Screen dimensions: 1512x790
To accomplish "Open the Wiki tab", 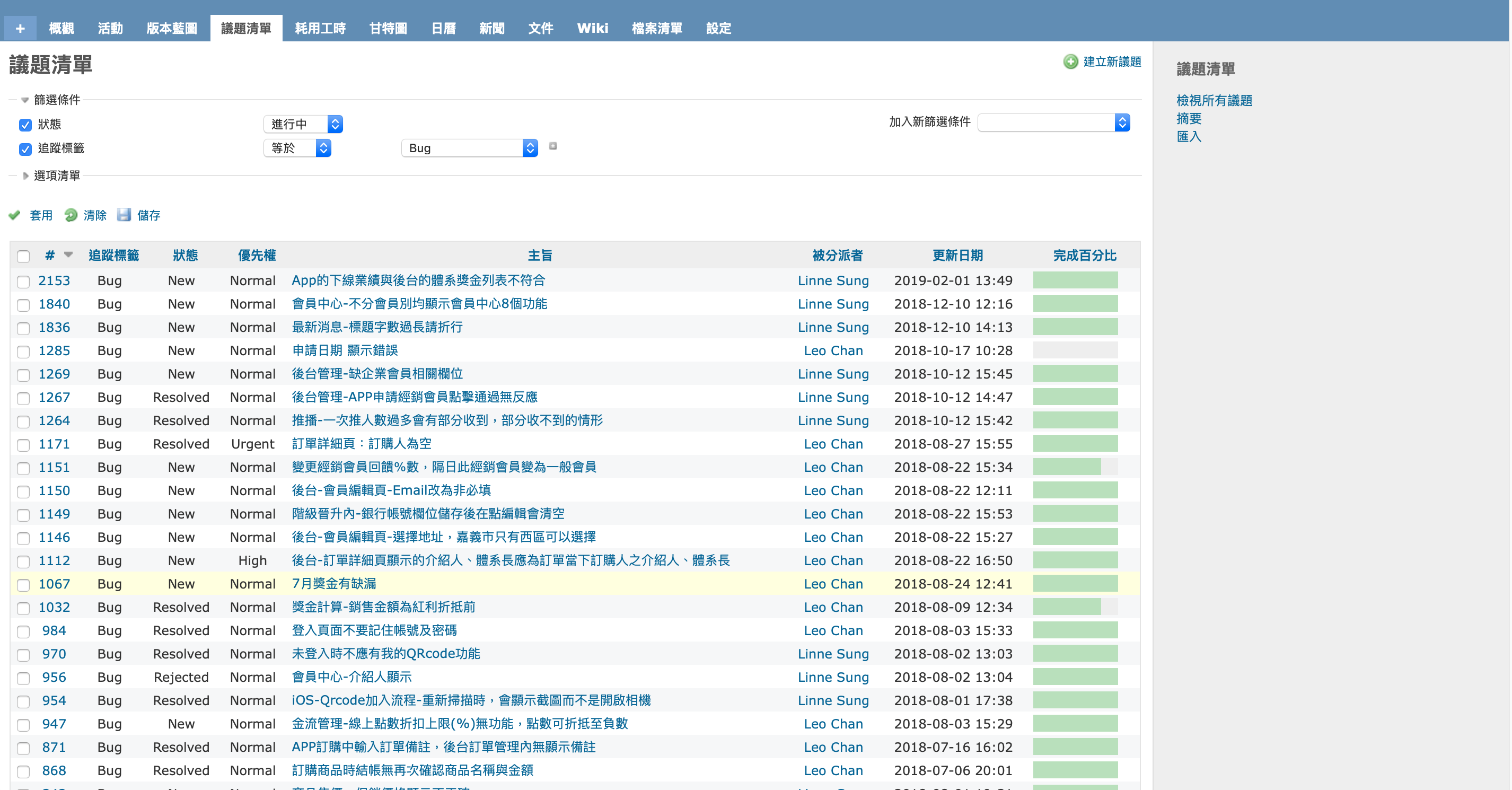I will pos(592,28).
